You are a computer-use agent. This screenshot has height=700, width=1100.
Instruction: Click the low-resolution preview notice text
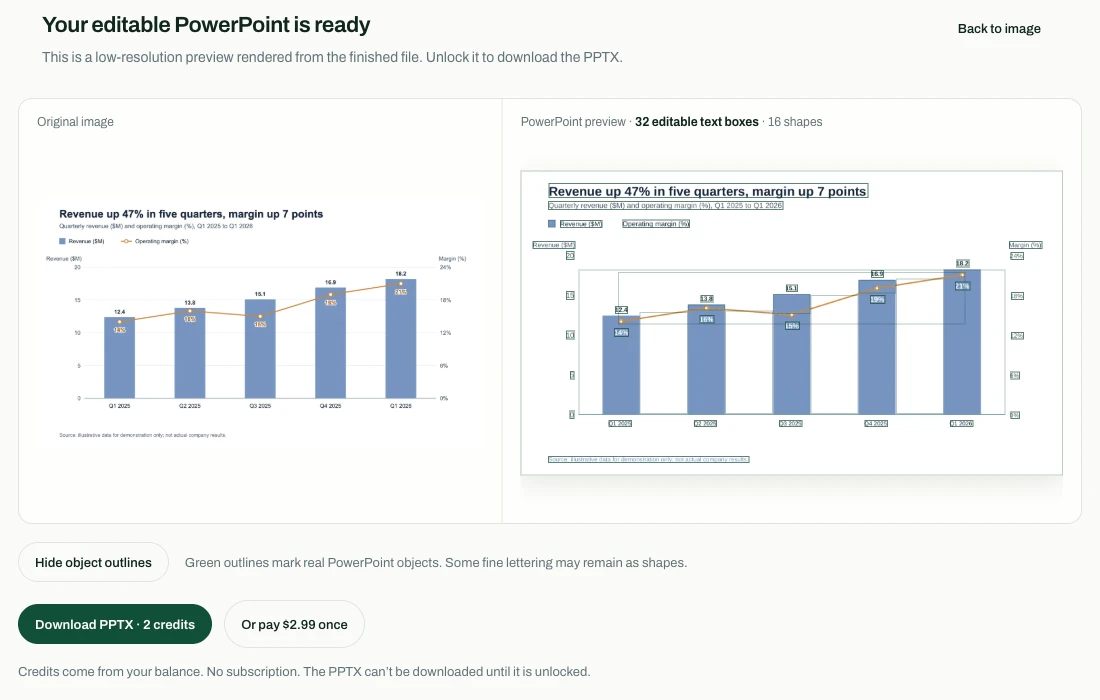coord(332,58)
